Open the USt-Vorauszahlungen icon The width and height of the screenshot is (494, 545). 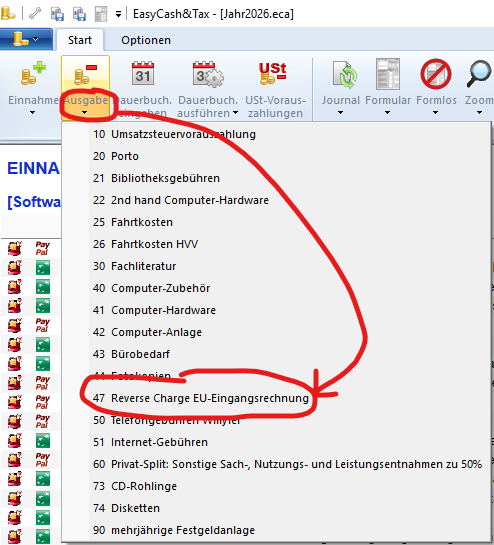click(x=273, y=74)
